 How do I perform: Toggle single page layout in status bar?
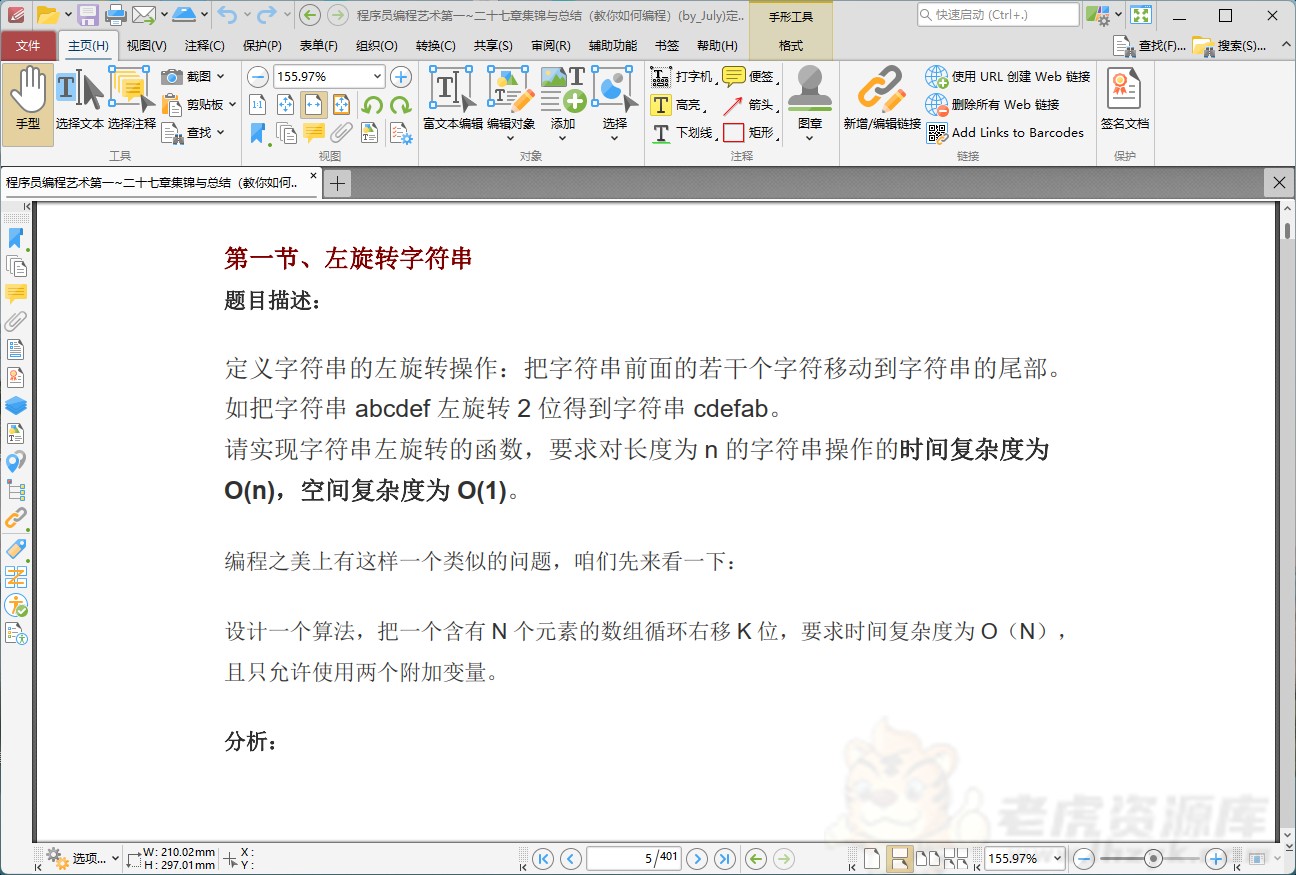tap(872, 859)
